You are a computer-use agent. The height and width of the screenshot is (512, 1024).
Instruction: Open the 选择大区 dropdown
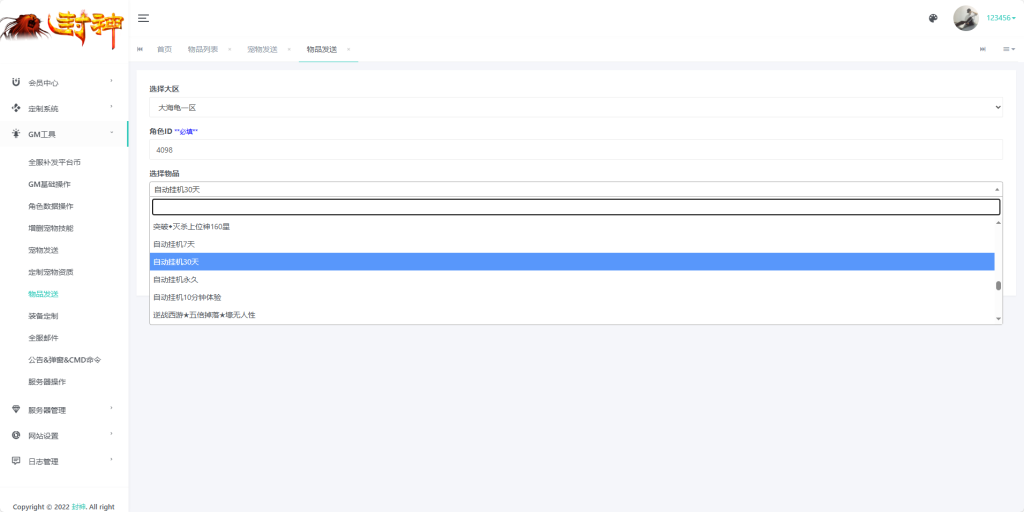click(x=575, y=107)
